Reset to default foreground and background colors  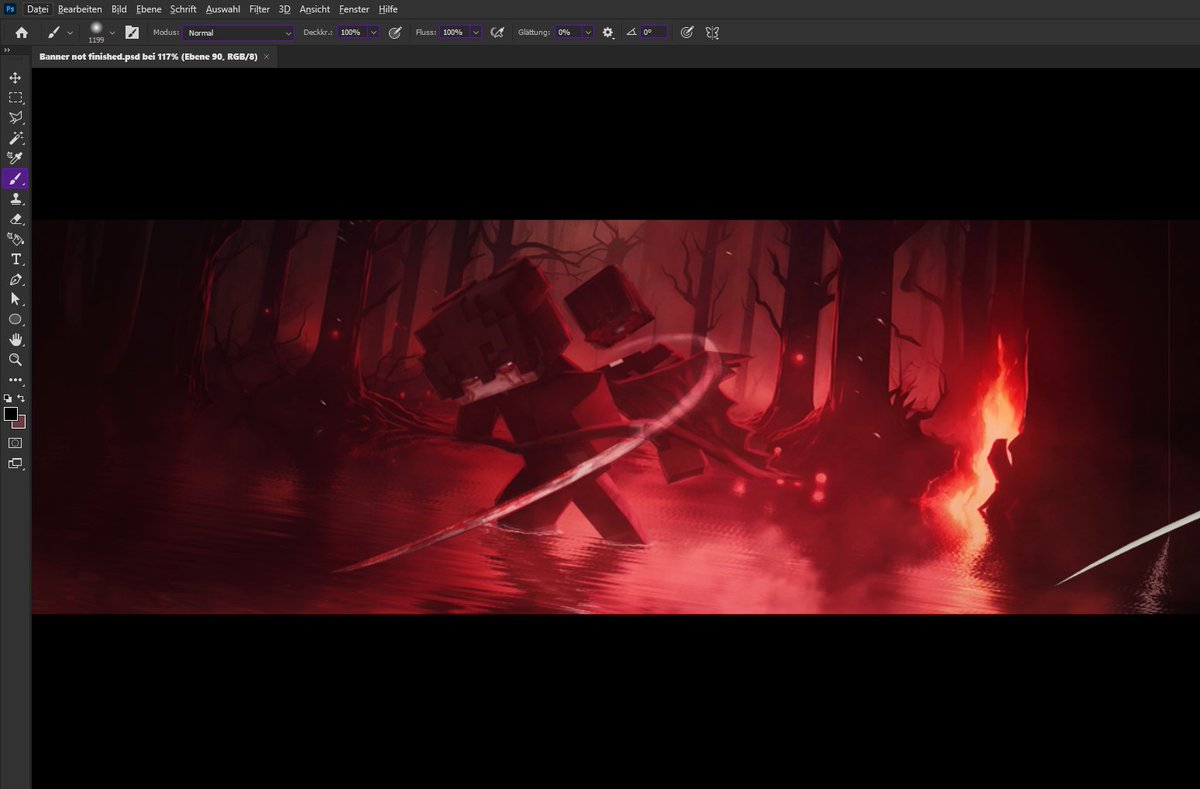[x=8, y=398]
